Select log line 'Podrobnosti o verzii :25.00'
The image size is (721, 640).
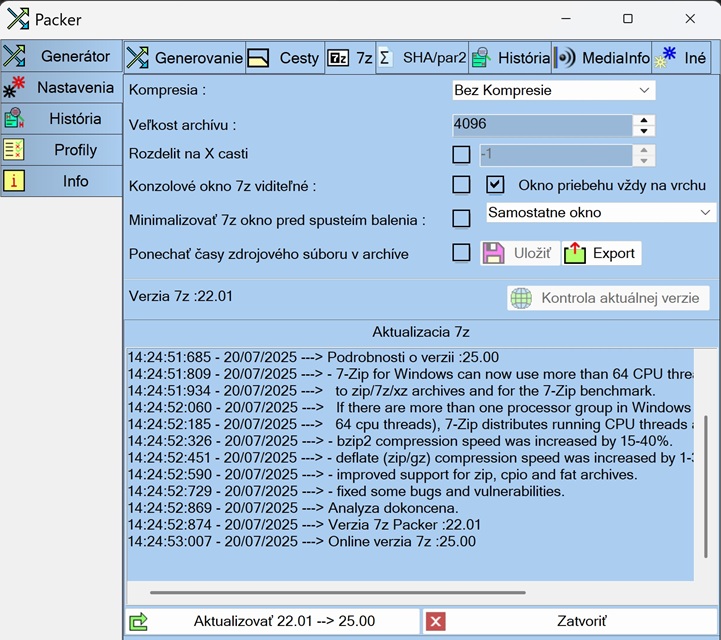(313, 357)
